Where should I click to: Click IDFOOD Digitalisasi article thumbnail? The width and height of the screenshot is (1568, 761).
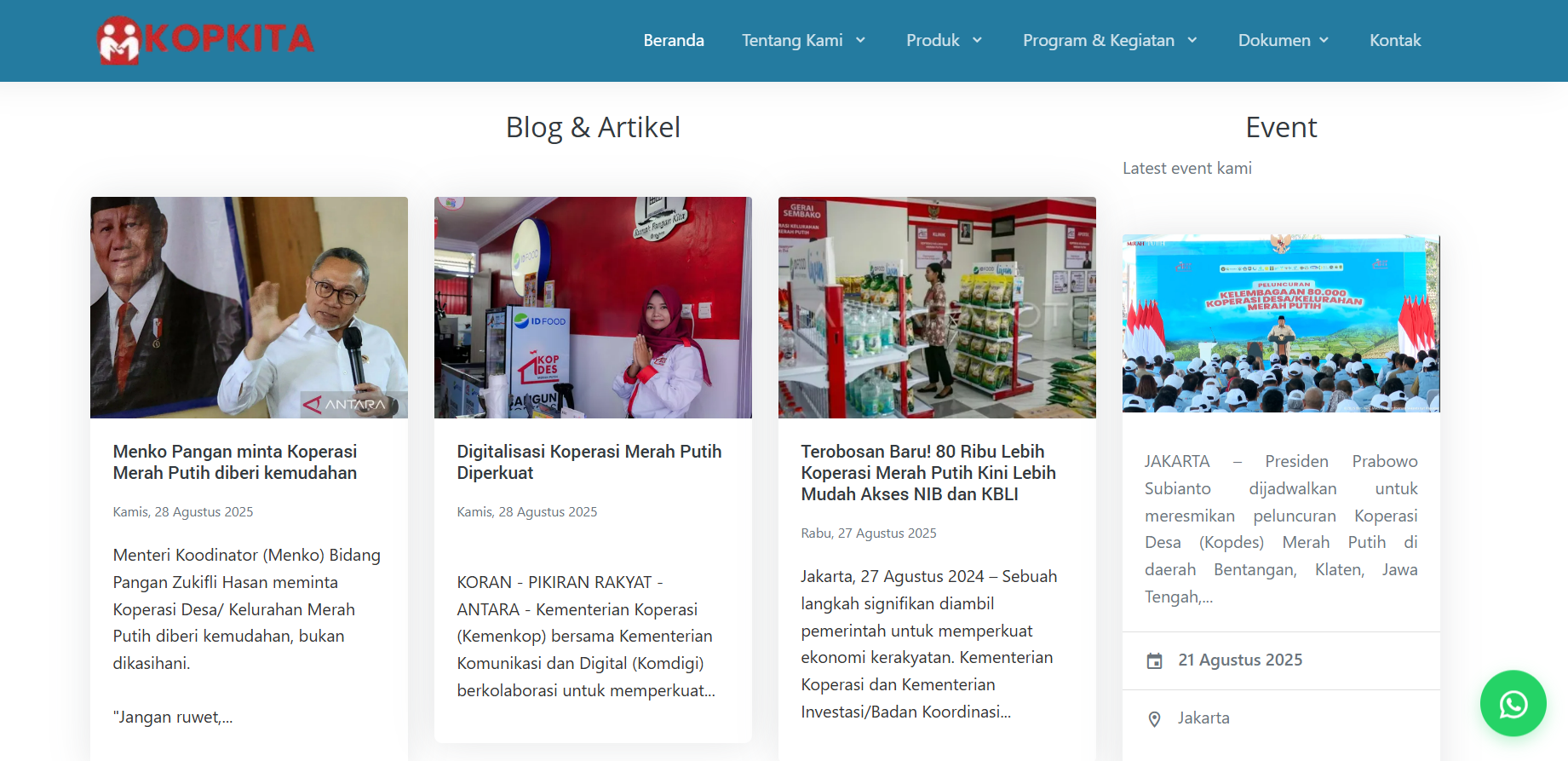593,308
